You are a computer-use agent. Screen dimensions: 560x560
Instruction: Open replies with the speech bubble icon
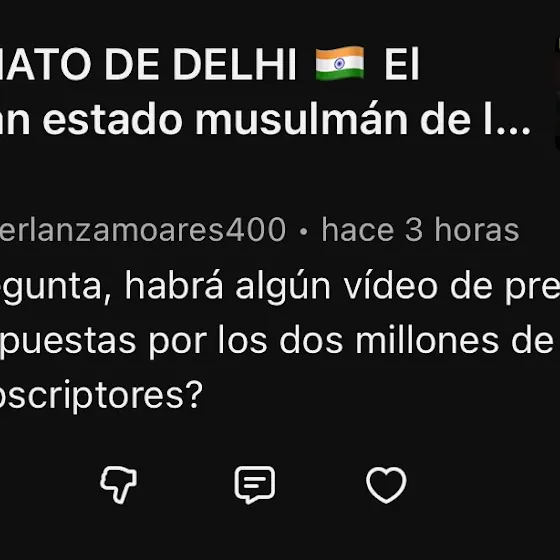click(255, 485)
